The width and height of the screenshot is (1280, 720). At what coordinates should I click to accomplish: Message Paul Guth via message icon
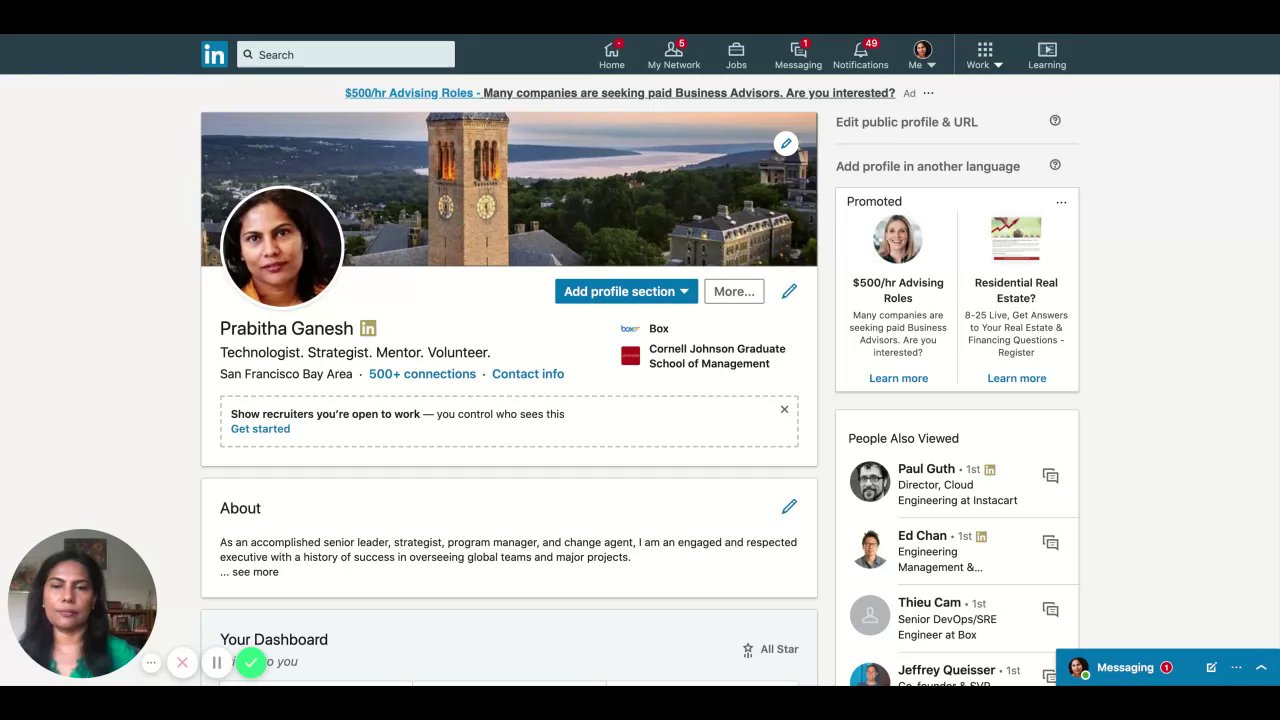point(1050,476)
